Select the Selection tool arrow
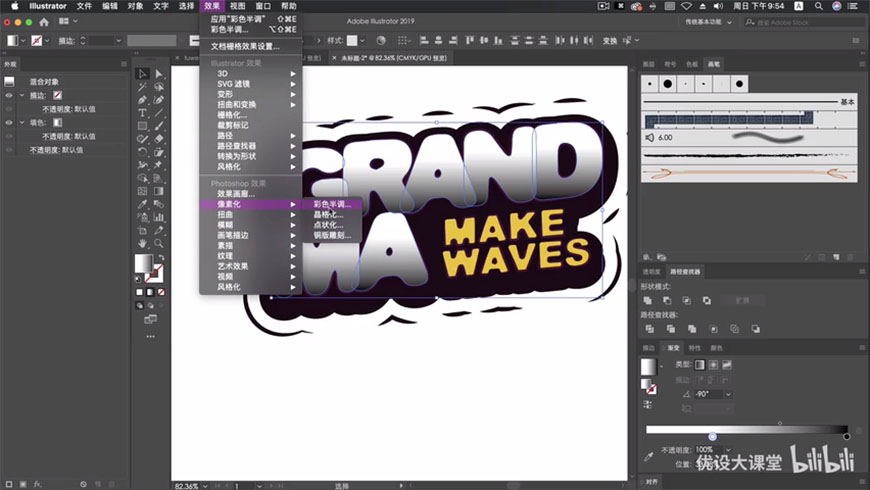Screen dimensions: 870x490 [142, 74]
